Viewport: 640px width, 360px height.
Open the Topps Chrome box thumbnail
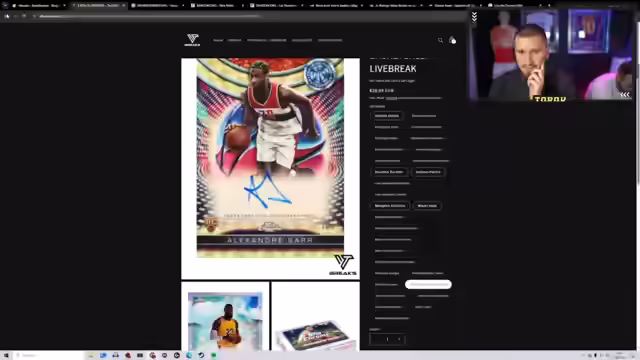tap(316, 316)
